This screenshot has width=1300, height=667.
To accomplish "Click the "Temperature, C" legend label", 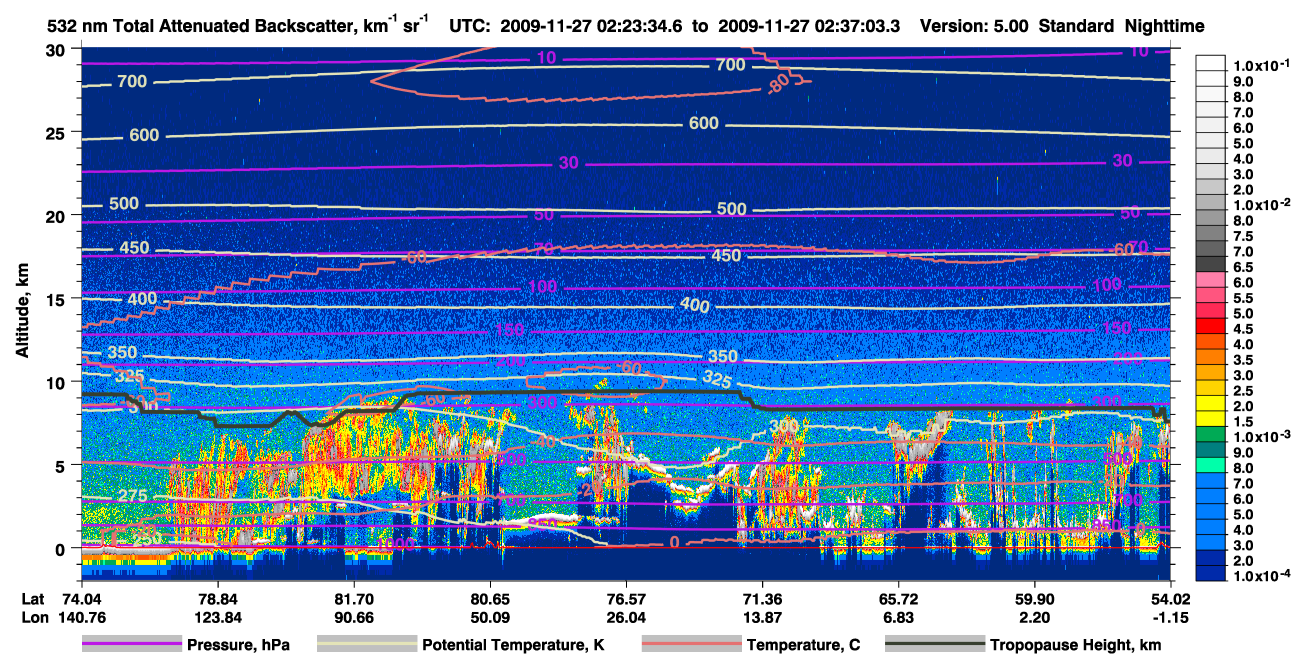I will click(x=803, y=646).
